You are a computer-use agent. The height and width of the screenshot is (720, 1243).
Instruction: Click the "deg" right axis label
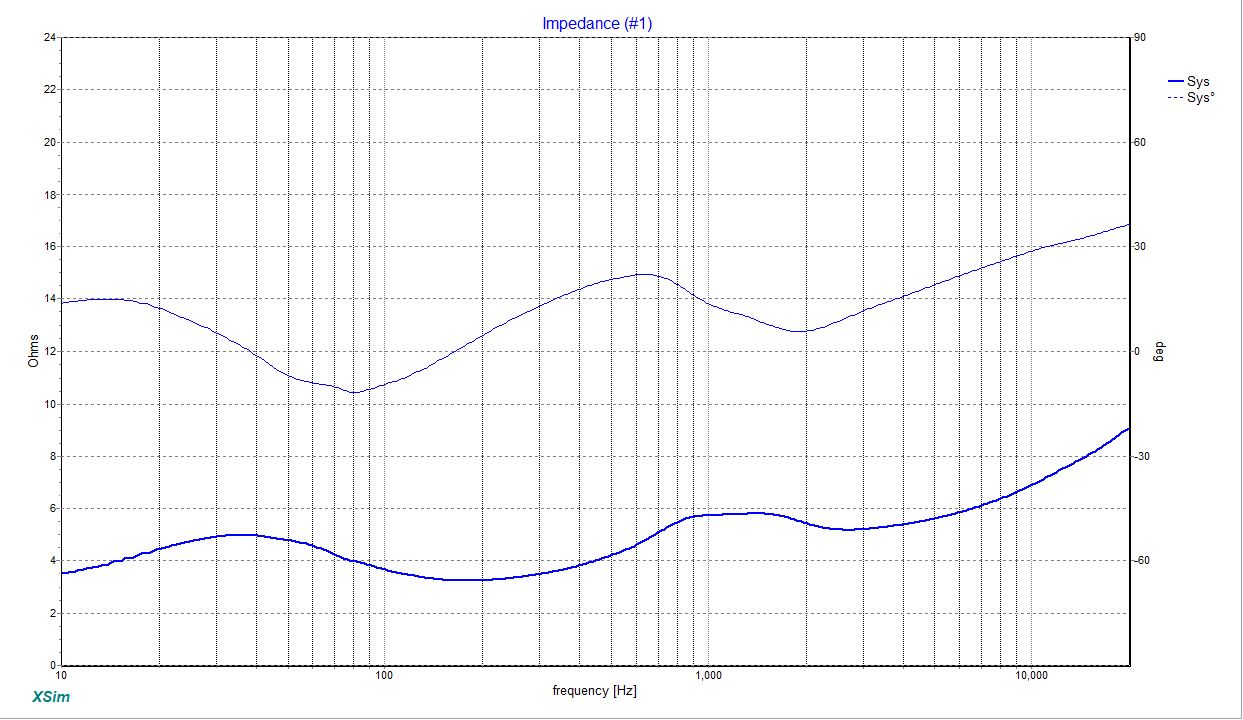tap(1161, 352)
